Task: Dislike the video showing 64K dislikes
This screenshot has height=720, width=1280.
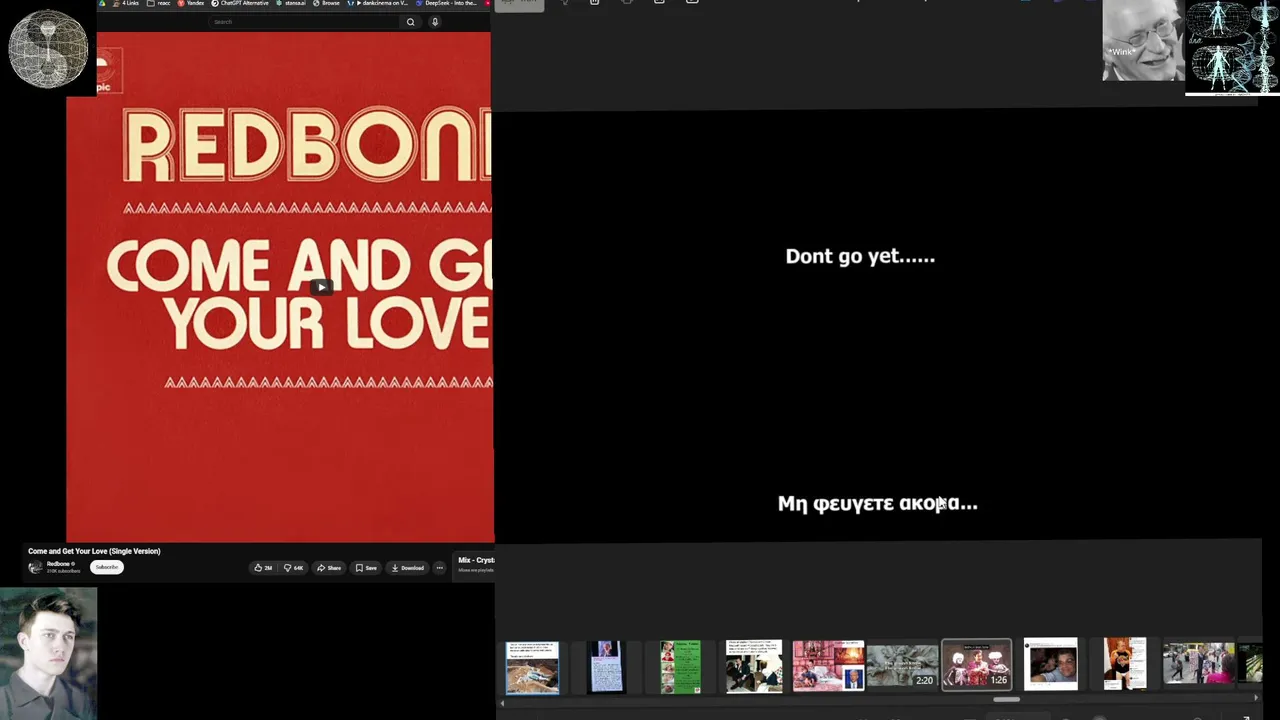Action: [x=293, y=568]
